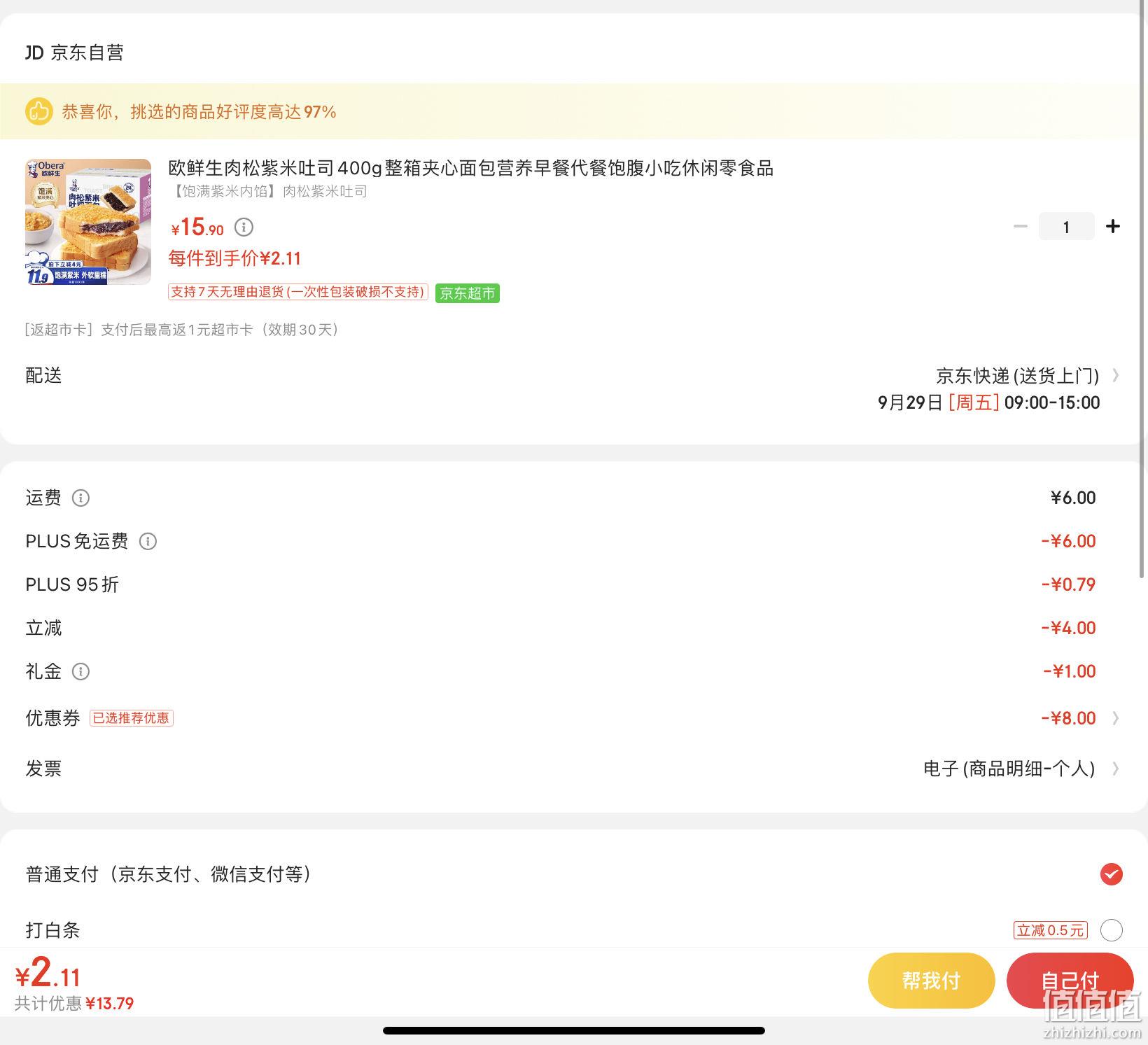
Task: Click 京东快递(送货上门) delivery method
Action: pyautogui.click(x=1017, y=376)
